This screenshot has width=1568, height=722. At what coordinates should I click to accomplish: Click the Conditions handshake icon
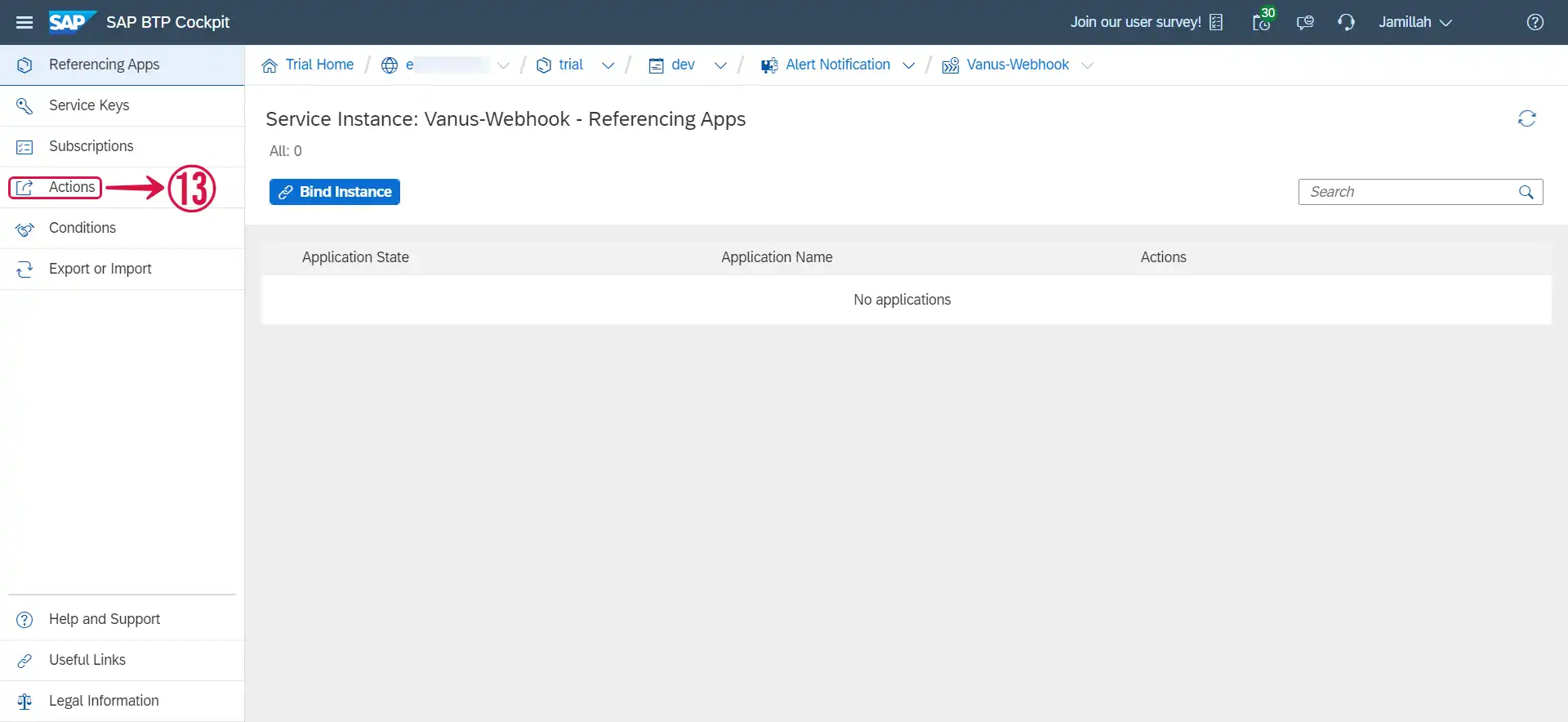[x=24, y=229]
